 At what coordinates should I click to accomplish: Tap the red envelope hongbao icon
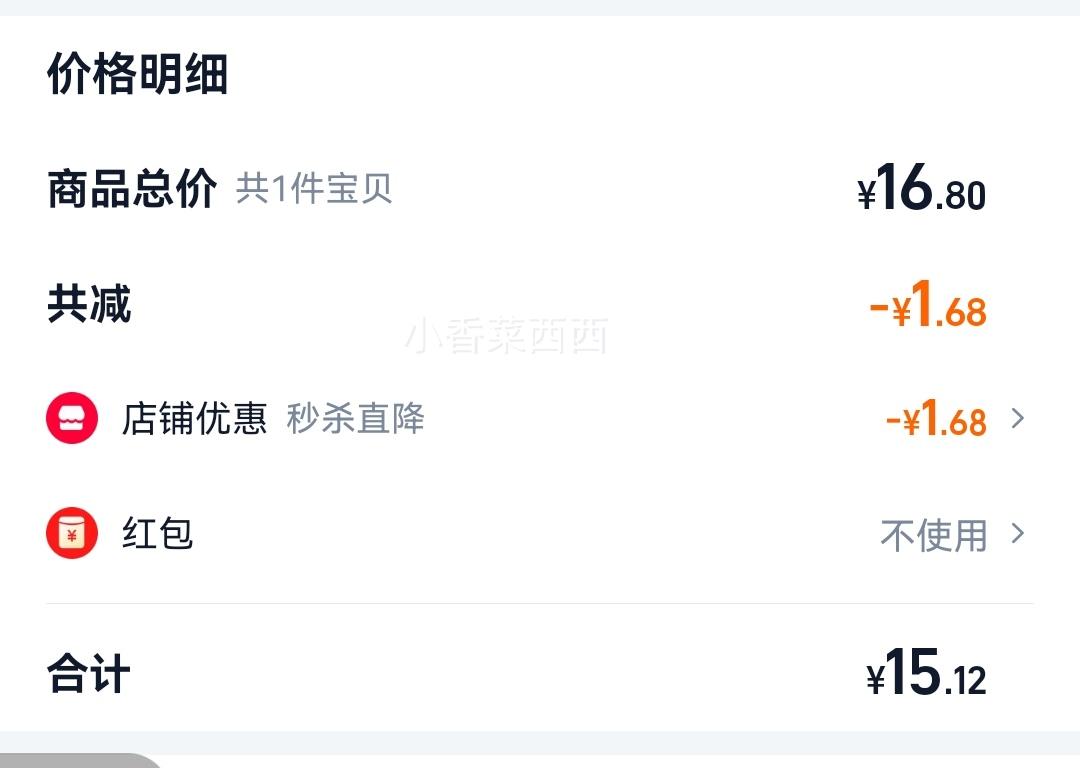click(72, 534)
